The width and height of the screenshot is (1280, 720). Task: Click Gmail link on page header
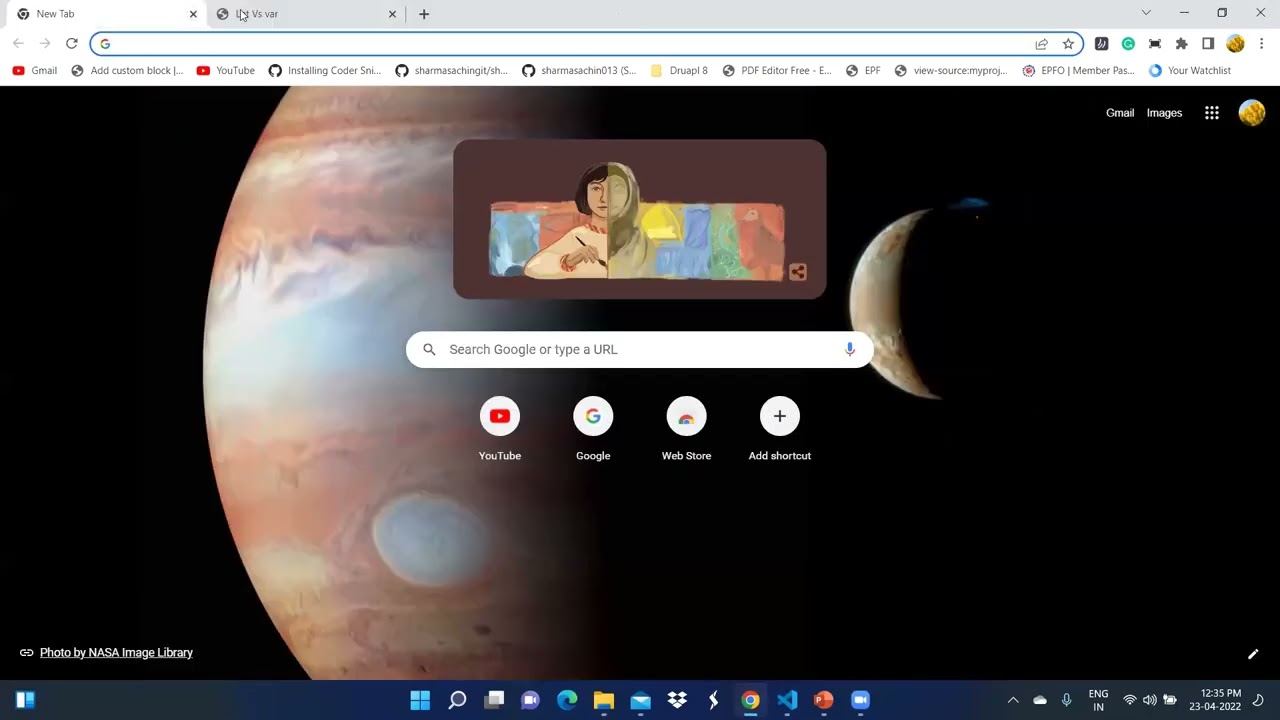[x=1120, y=113]
